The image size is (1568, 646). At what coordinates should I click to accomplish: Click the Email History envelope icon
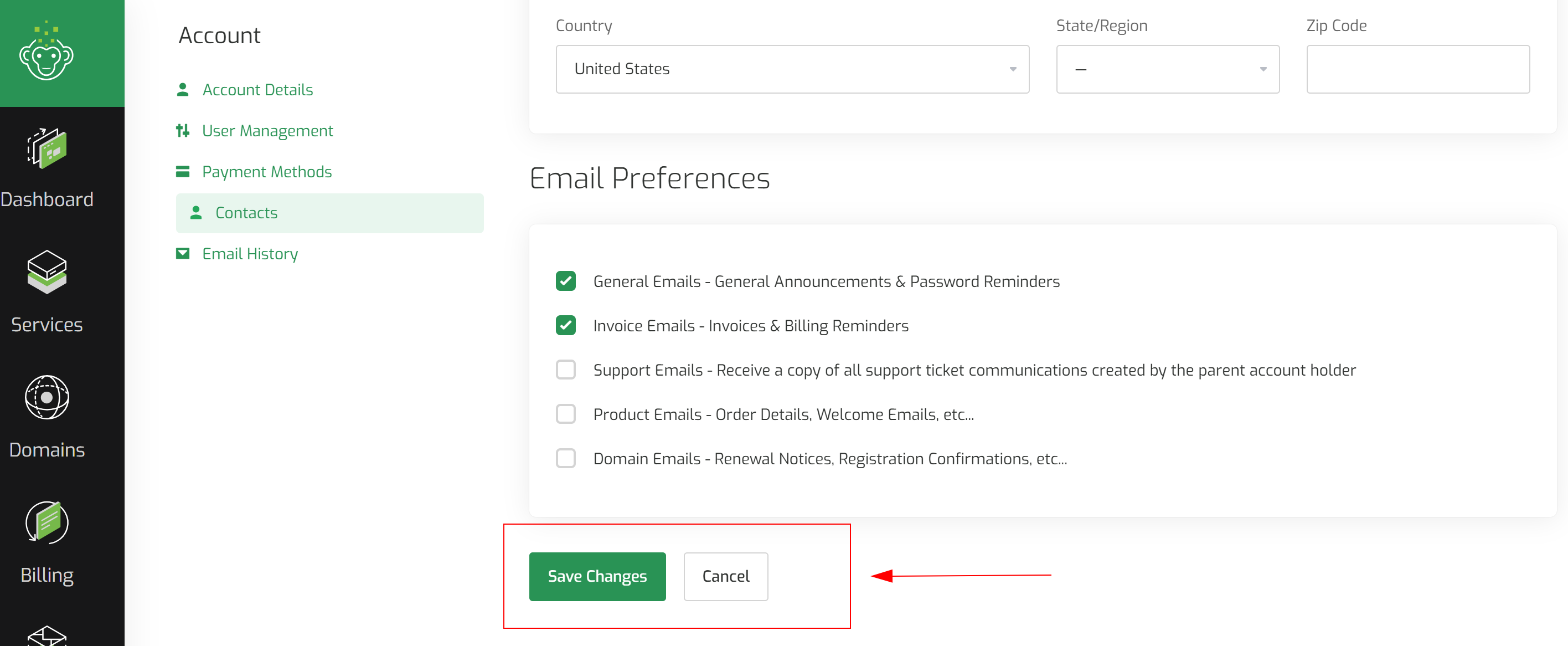(x=183, y=253)
